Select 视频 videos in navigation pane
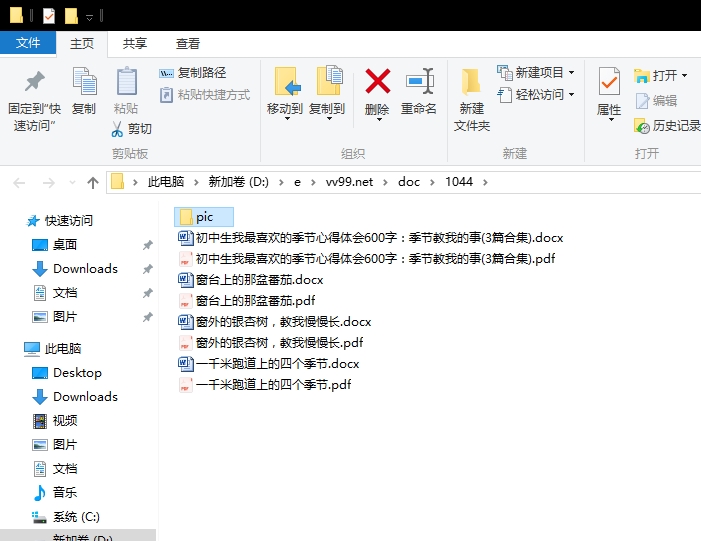The width and height of the screenshot is (701, 541). [x=55, y=421]
